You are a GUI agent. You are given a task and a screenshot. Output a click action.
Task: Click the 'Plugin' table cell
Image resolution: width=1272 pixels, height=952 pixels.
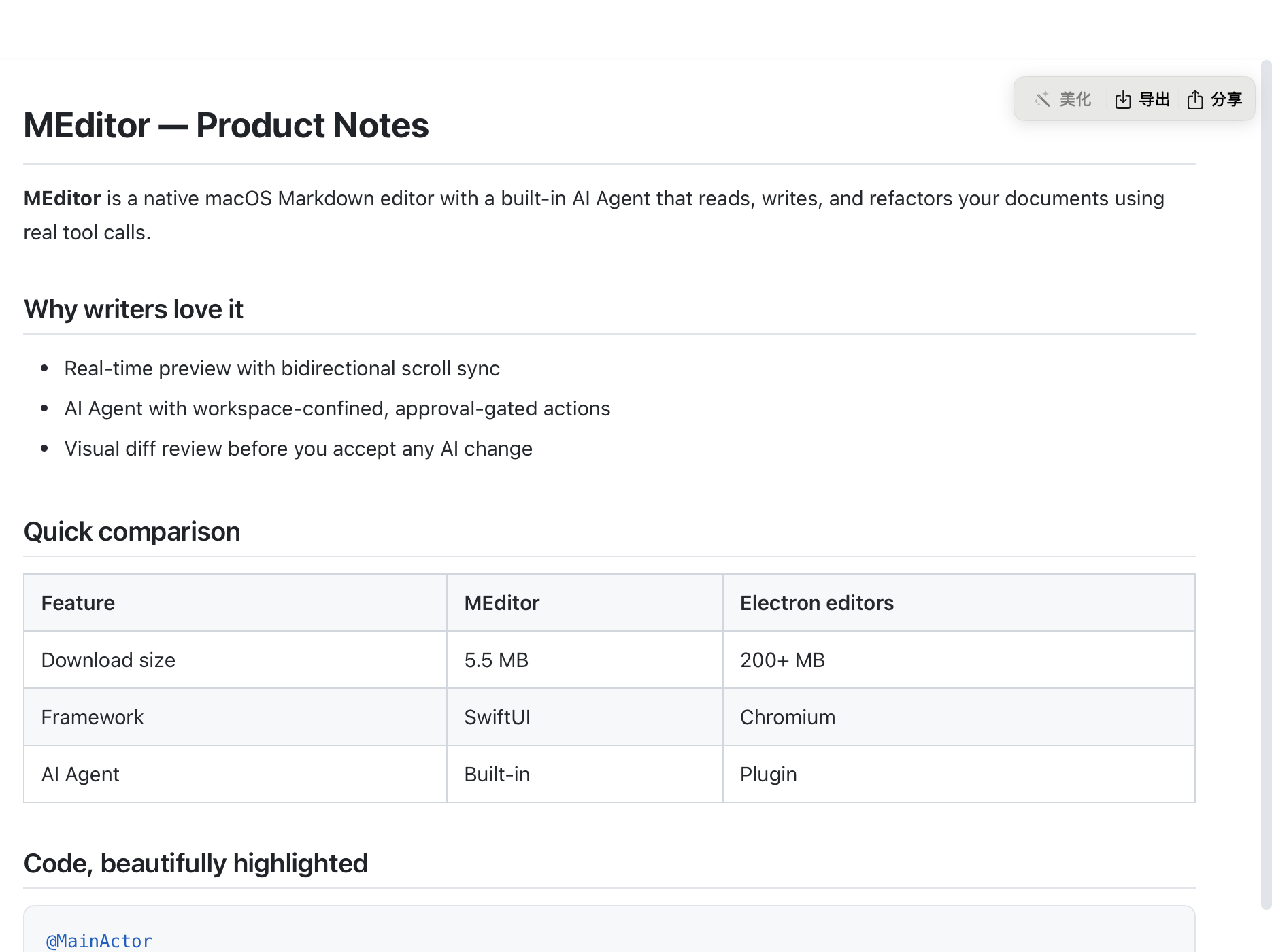959,775
